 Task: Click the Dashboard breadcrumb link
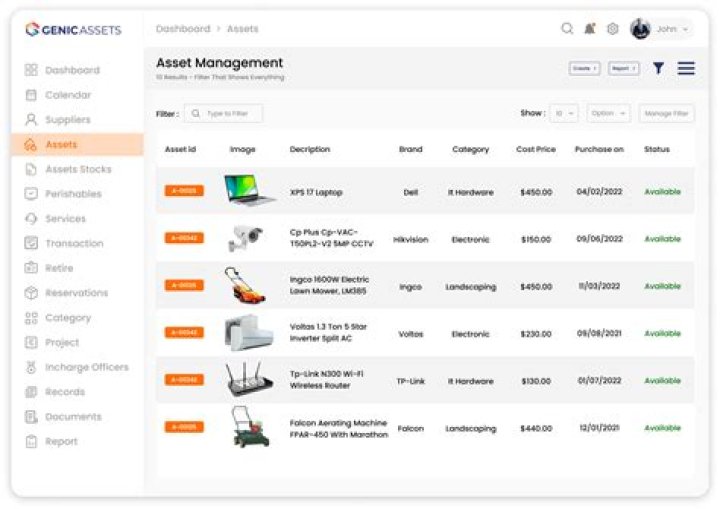[183, 29]
